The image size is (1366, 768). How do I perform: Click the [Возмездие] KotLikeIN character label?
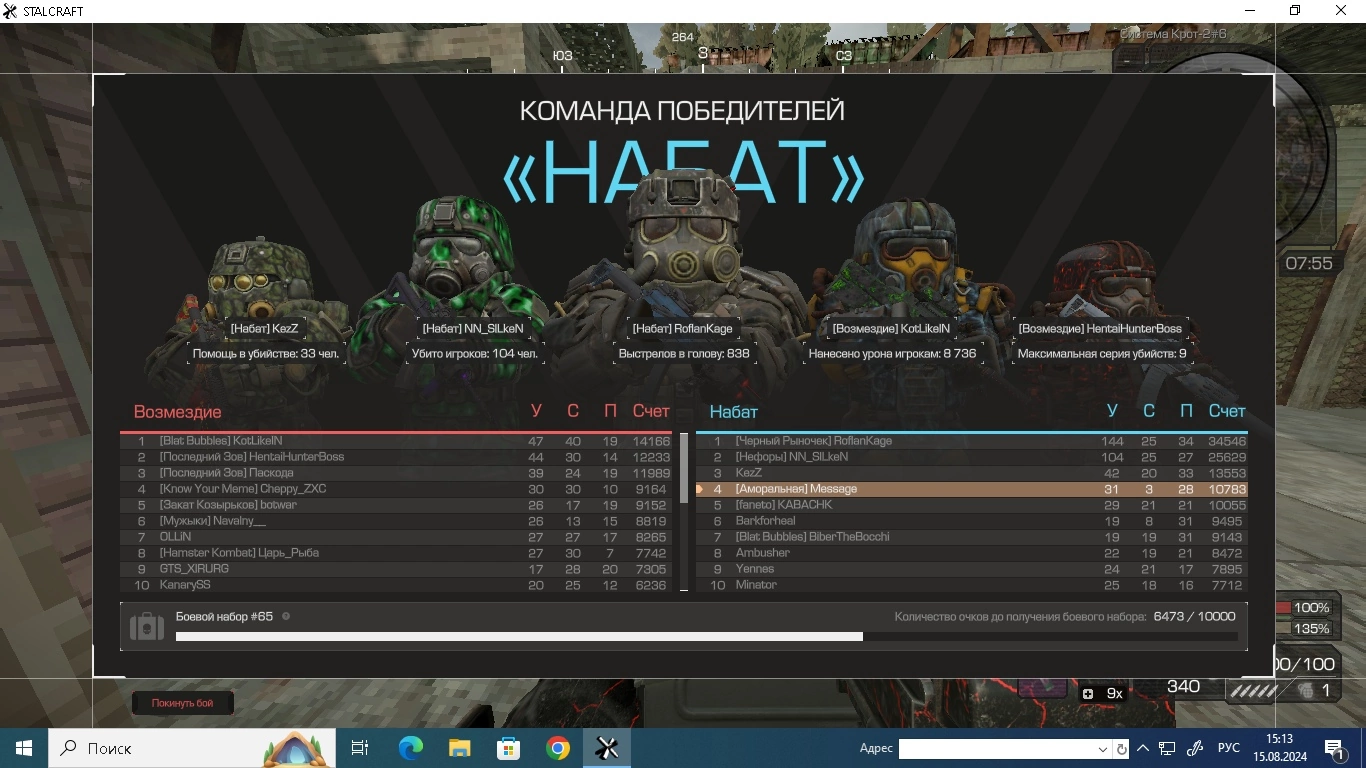(x=891, y=328)
